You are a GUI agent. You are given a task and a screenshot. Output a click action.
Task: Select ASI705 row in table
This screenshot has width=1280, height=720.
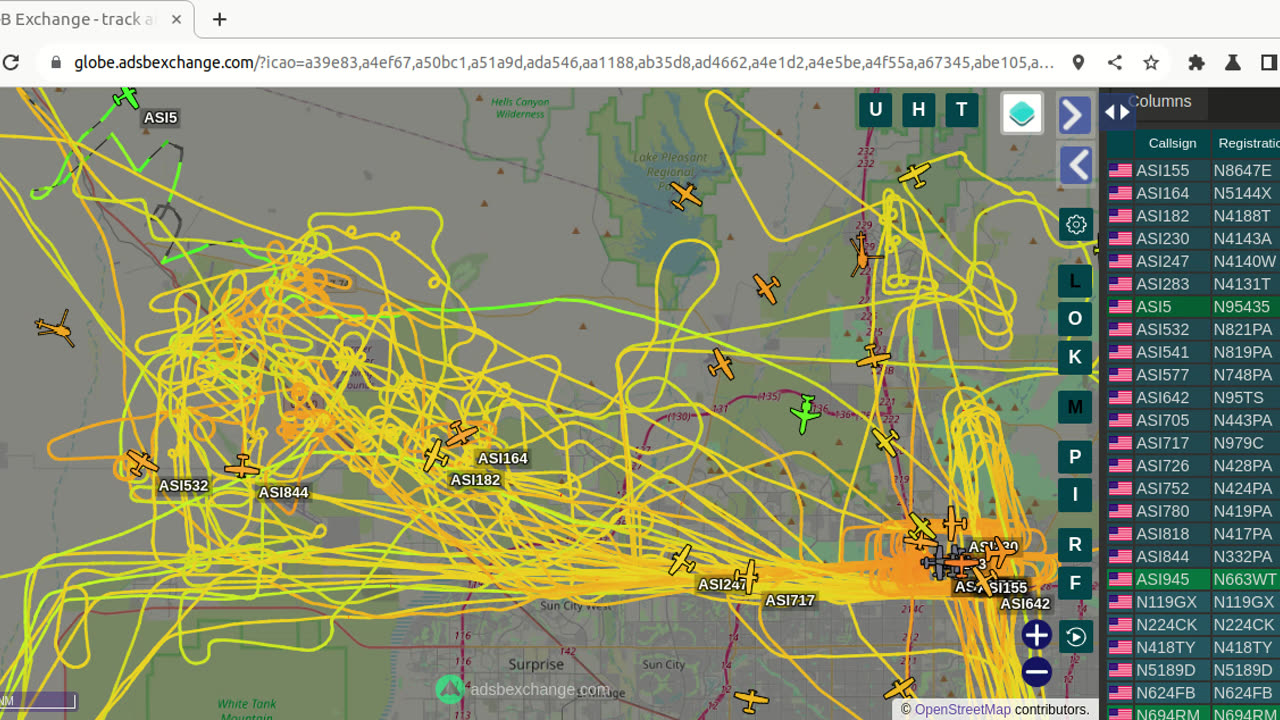[1193, 420]
